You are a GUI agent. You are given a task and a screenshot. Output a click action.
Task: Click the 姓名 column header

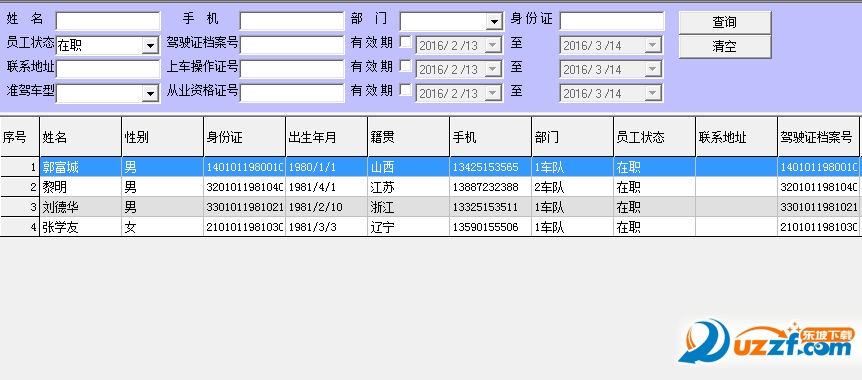81,137
